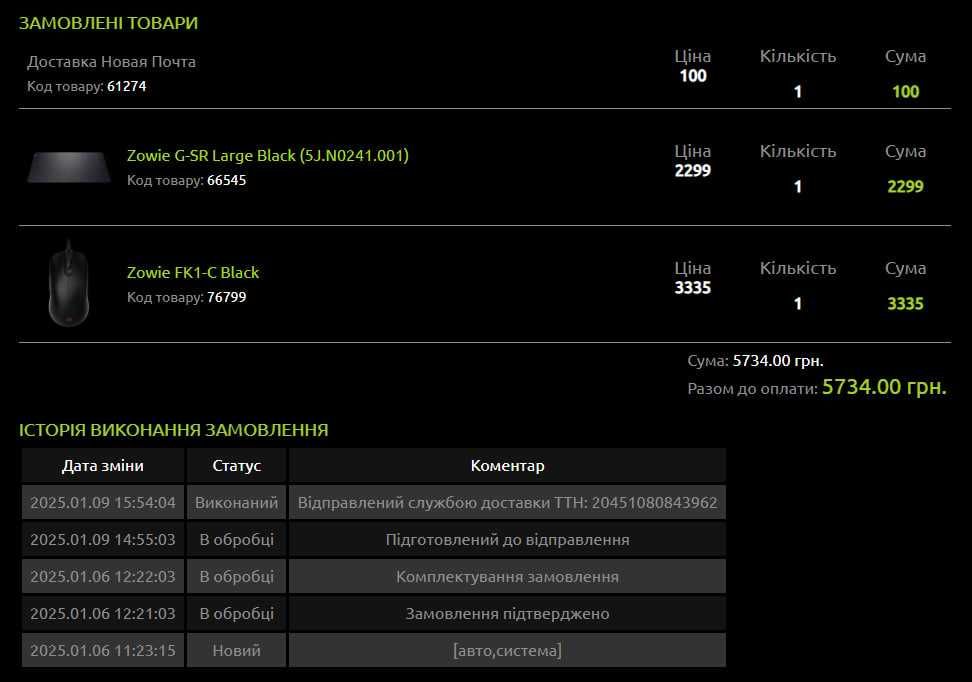
Task: Click the 'Сума' label in the delivery row
Action: pos(906,56)
